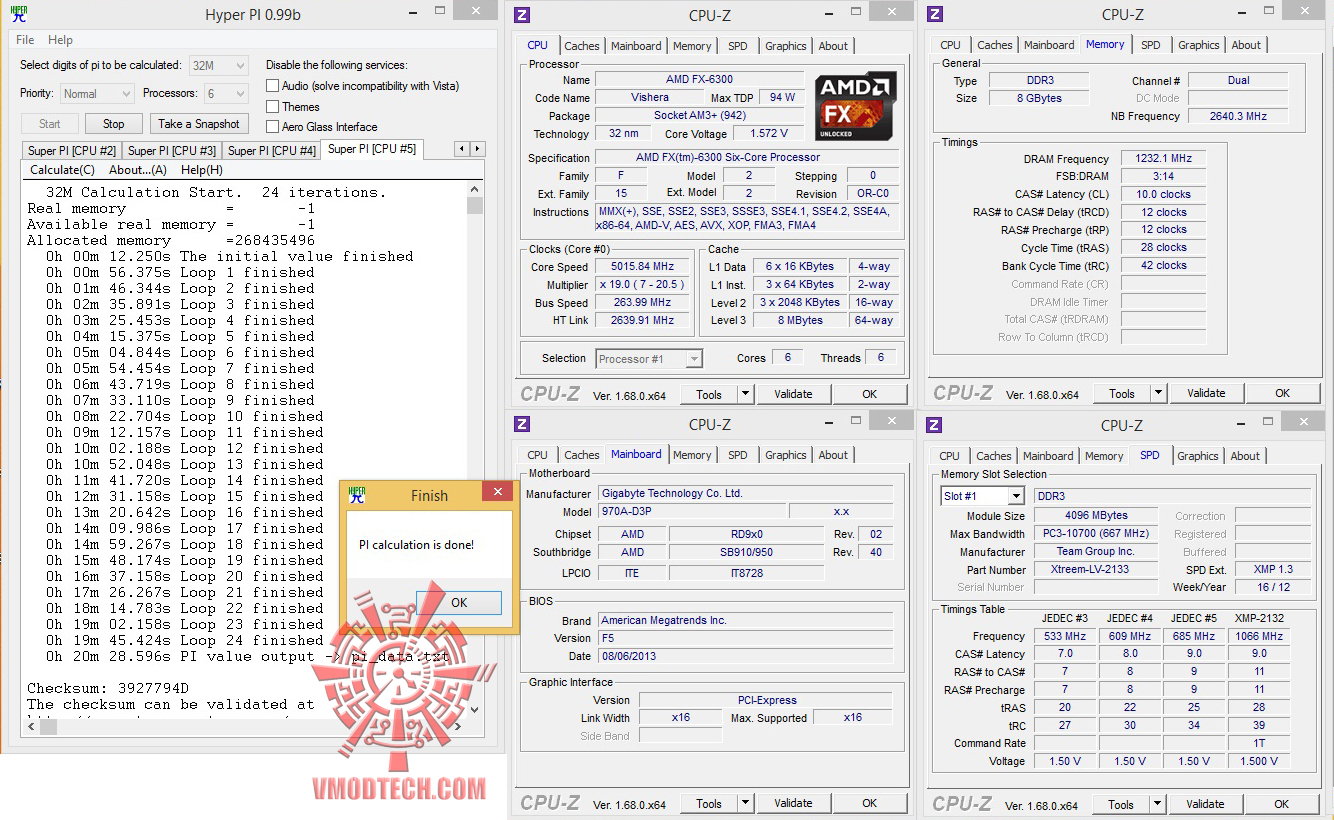Click the Hyper PI title bar icon
The width and height of the screenshot is (1334, 820).
tap(18, 14)
